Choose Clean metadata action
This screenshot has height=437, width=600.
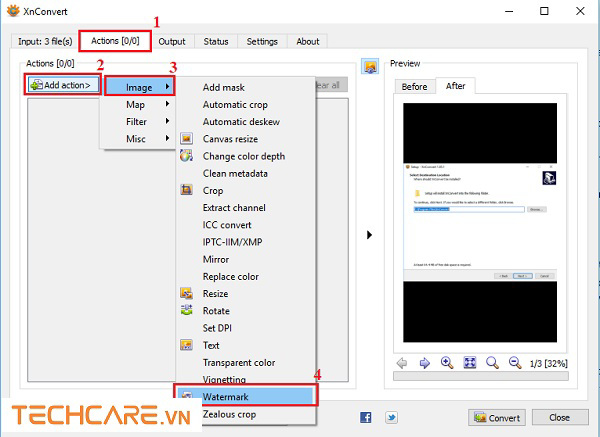pyautogui.click(x=246, y=173)
